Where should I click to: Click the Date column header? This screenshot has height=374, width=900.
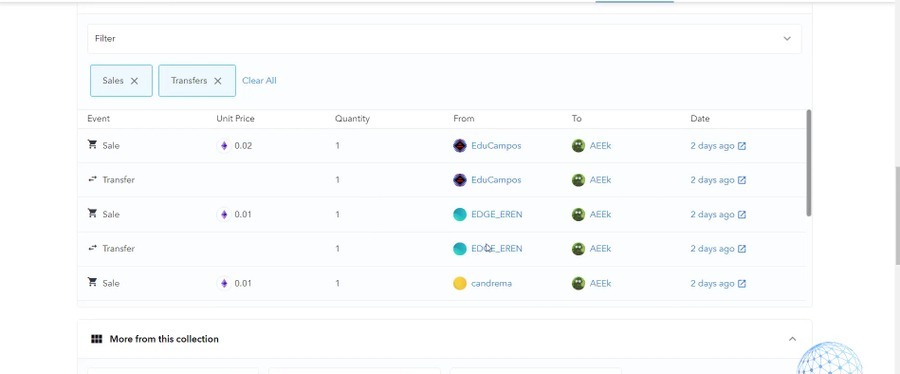700,119
